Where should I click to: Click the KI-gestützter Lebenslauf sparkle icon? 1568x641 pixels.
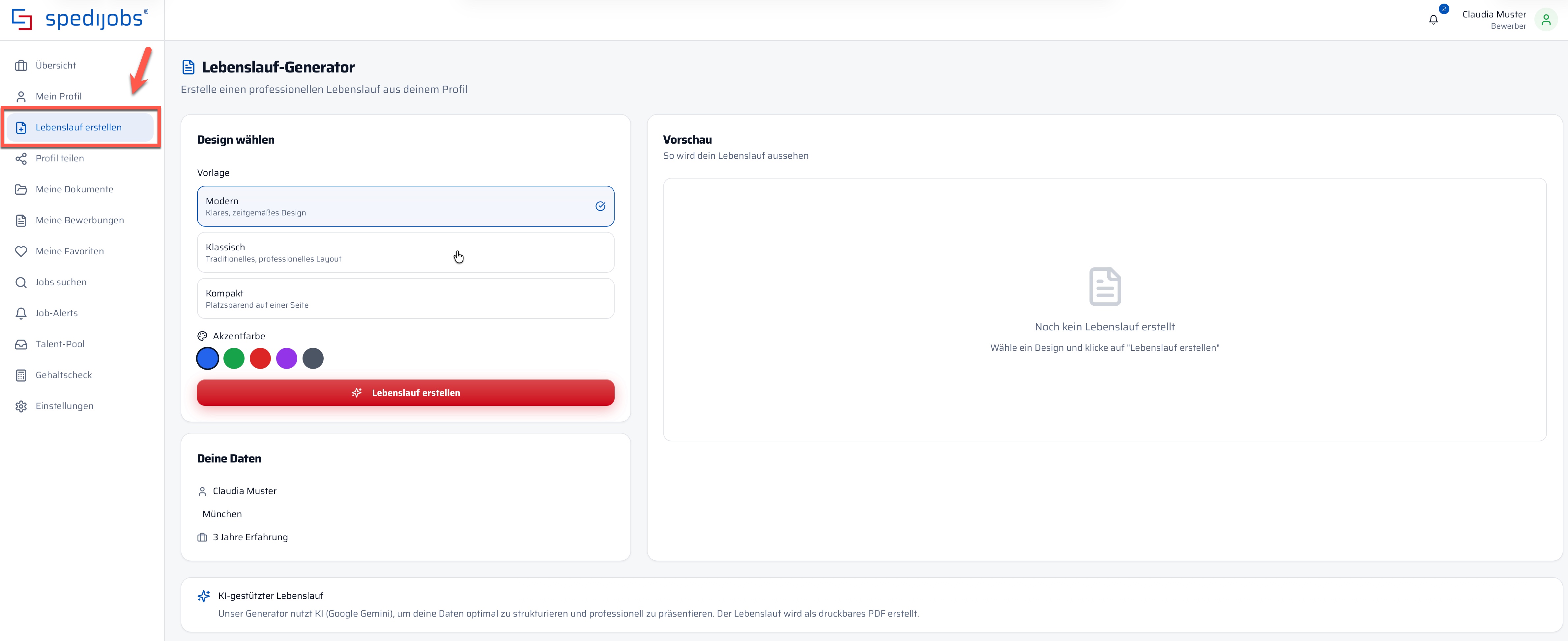tap(204, 596)
